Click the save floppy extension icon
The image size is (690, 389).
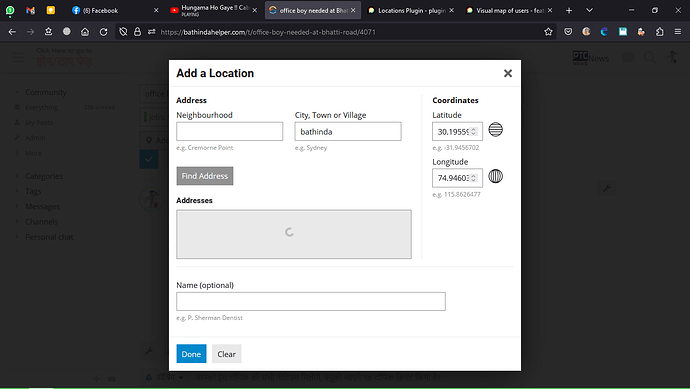[623, 32]
